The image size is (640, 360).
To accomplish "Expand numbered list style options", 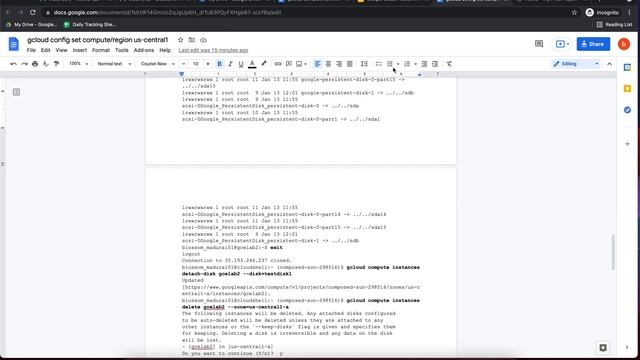I will point(416,64).
